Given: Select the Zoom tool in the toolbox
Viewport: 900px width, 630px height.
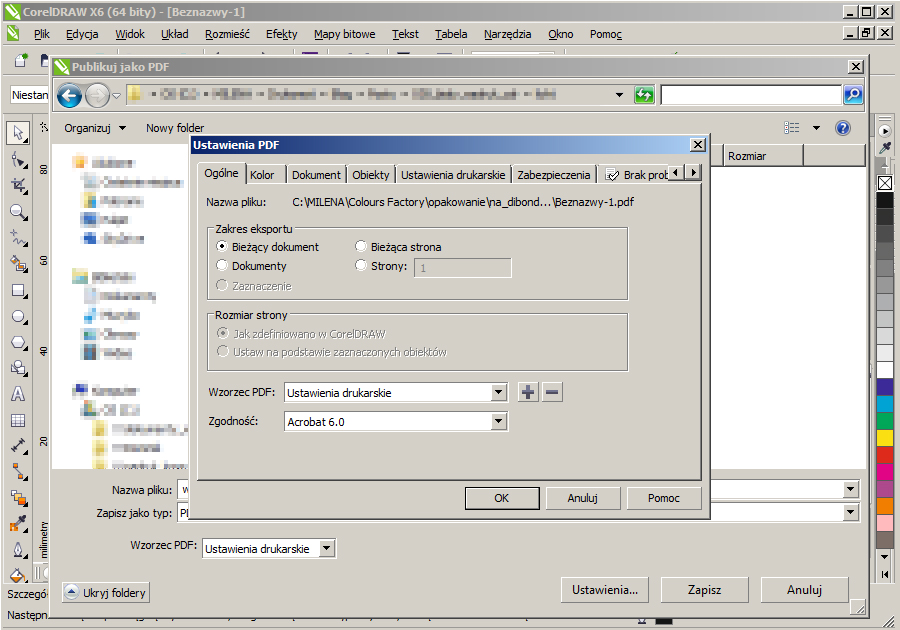Looking at the screenshot, I should (18, 212).
